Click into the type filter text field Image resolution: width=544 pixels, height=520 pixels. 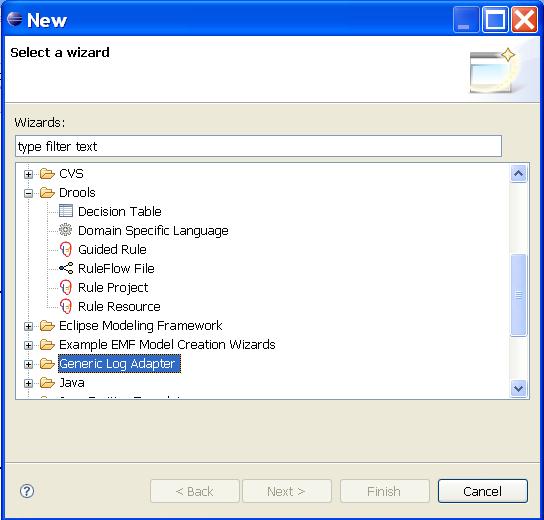click(258, 146)
